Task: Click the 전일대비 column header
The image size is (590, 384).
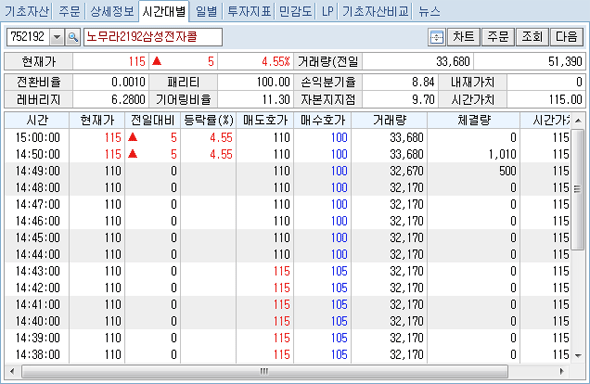Action: (152, 120)
